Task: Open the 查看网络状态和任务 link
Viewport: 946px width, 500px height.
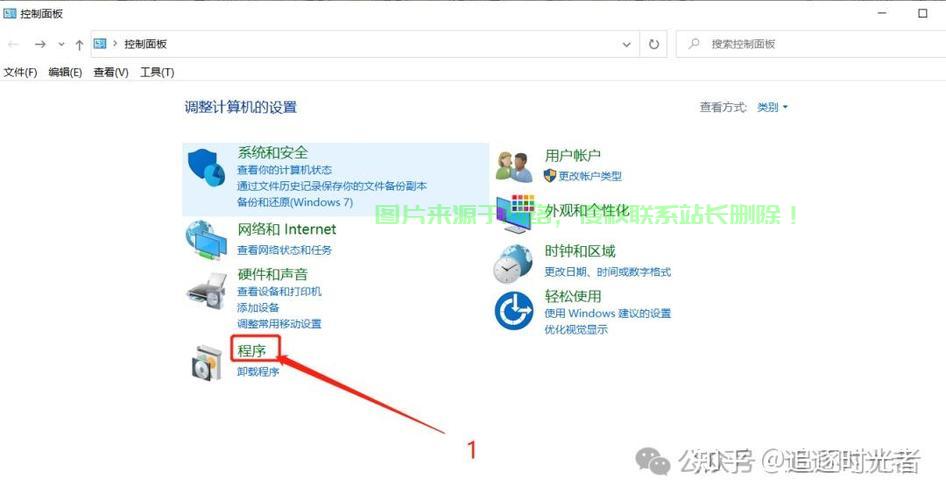Action: pos(284,250)
